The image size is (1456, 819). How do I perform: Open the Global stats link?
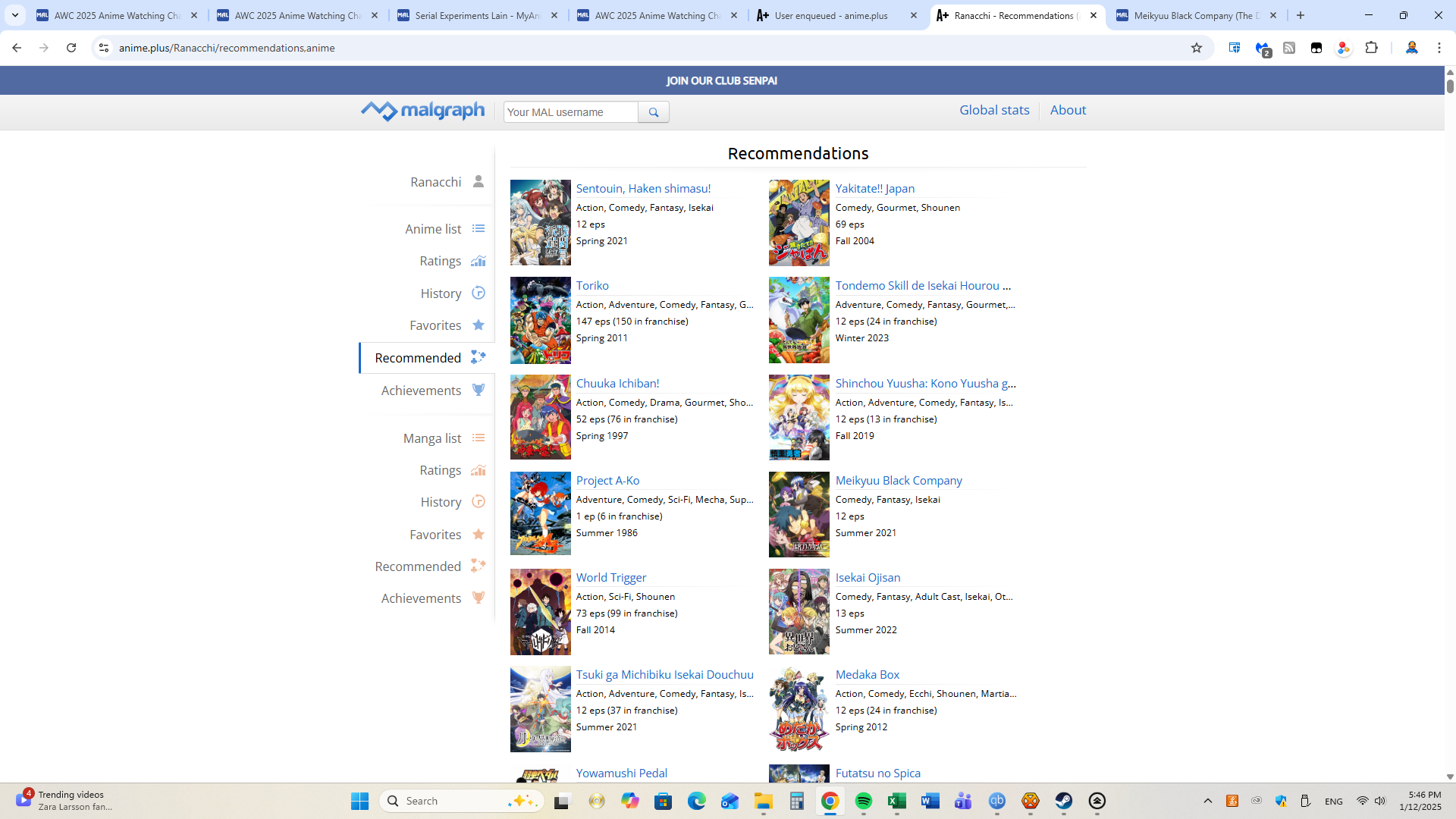pyautogui.click(x=994, y=110)
